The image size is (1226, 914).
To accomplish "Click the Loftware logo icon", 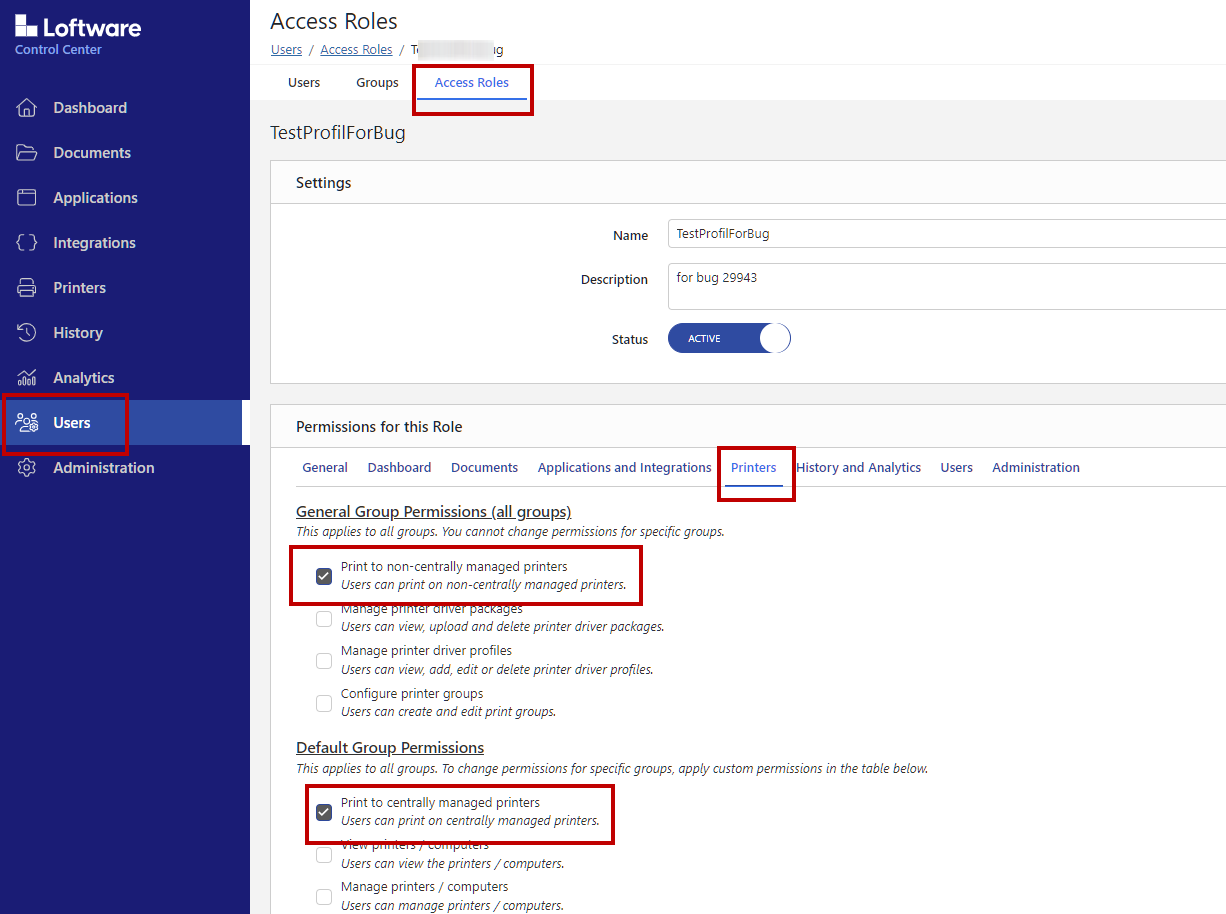I will (x=26, y=27).
